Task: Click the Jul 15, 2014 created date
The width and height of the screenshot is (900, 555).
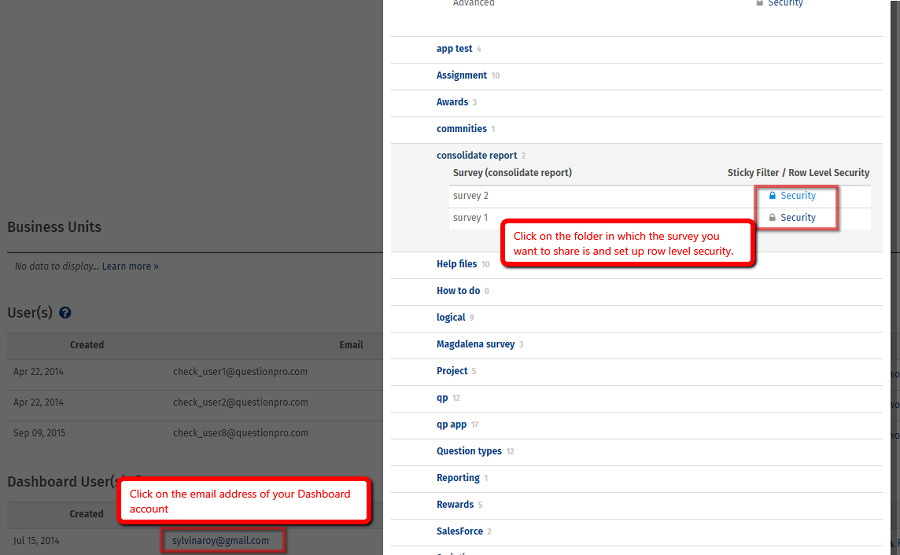Action: point(36,541)
